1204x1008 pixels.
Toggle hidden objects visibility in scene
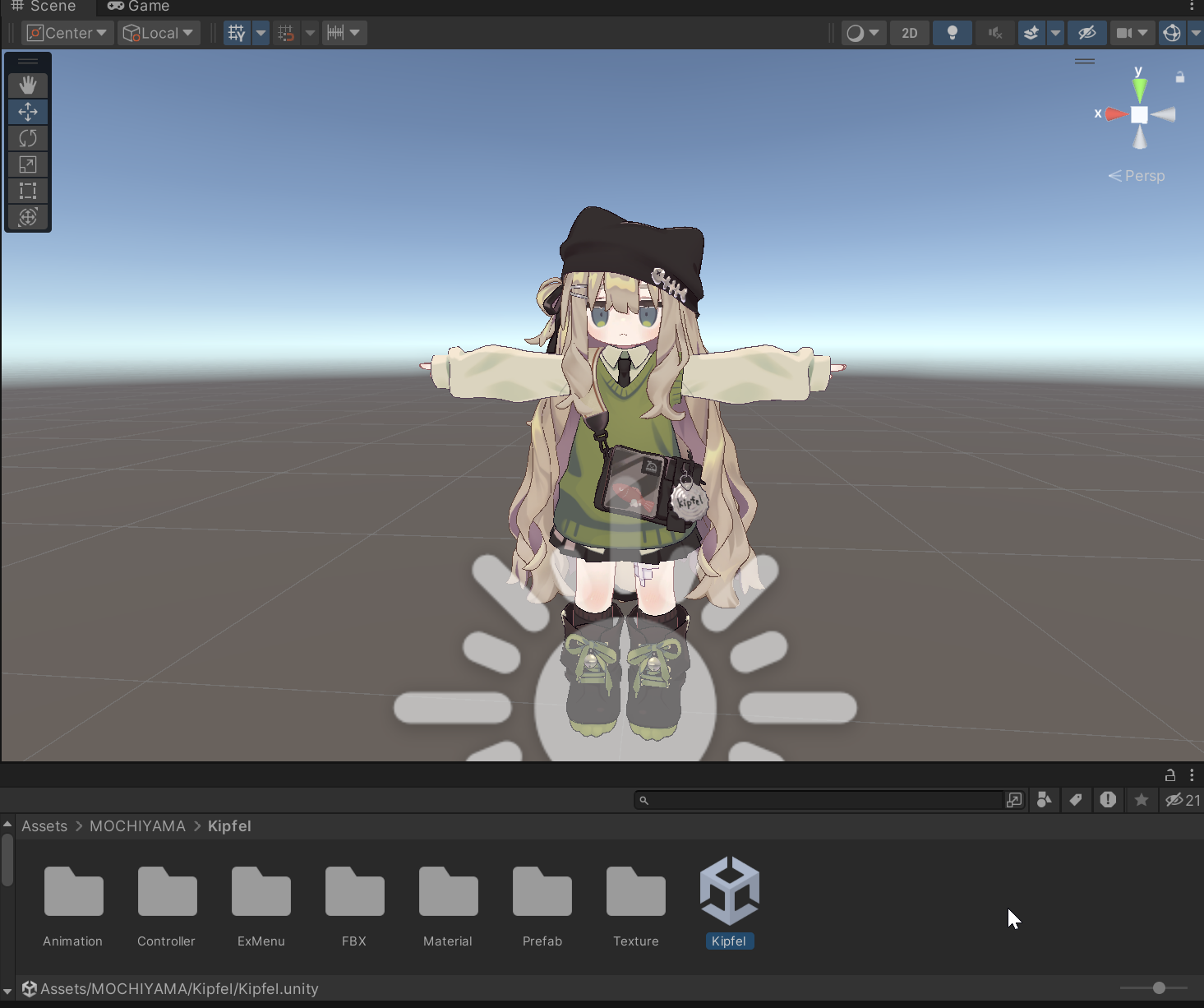[1086, 33]
